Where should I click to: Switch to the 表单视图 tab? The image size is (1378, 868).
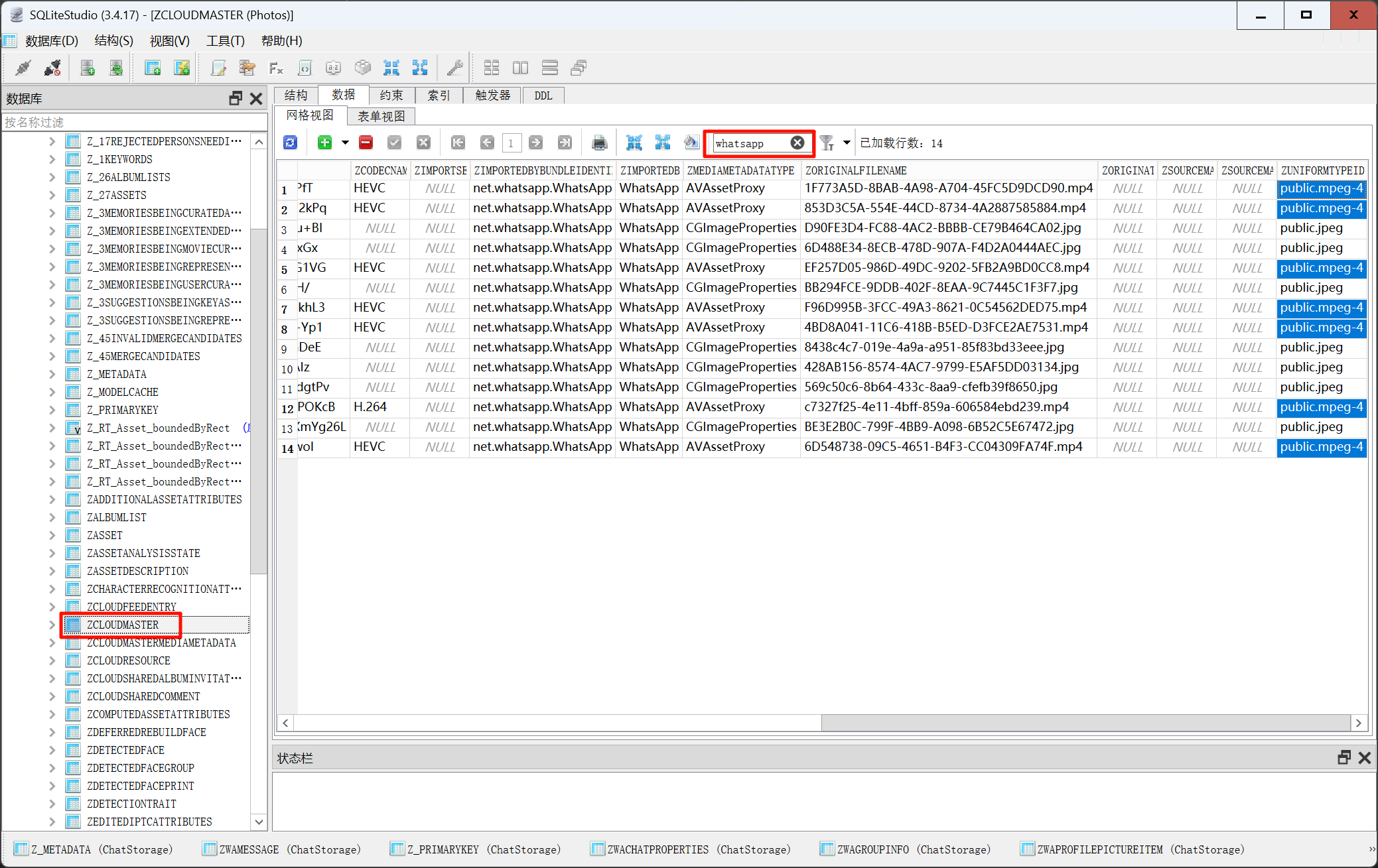(381, 116)
